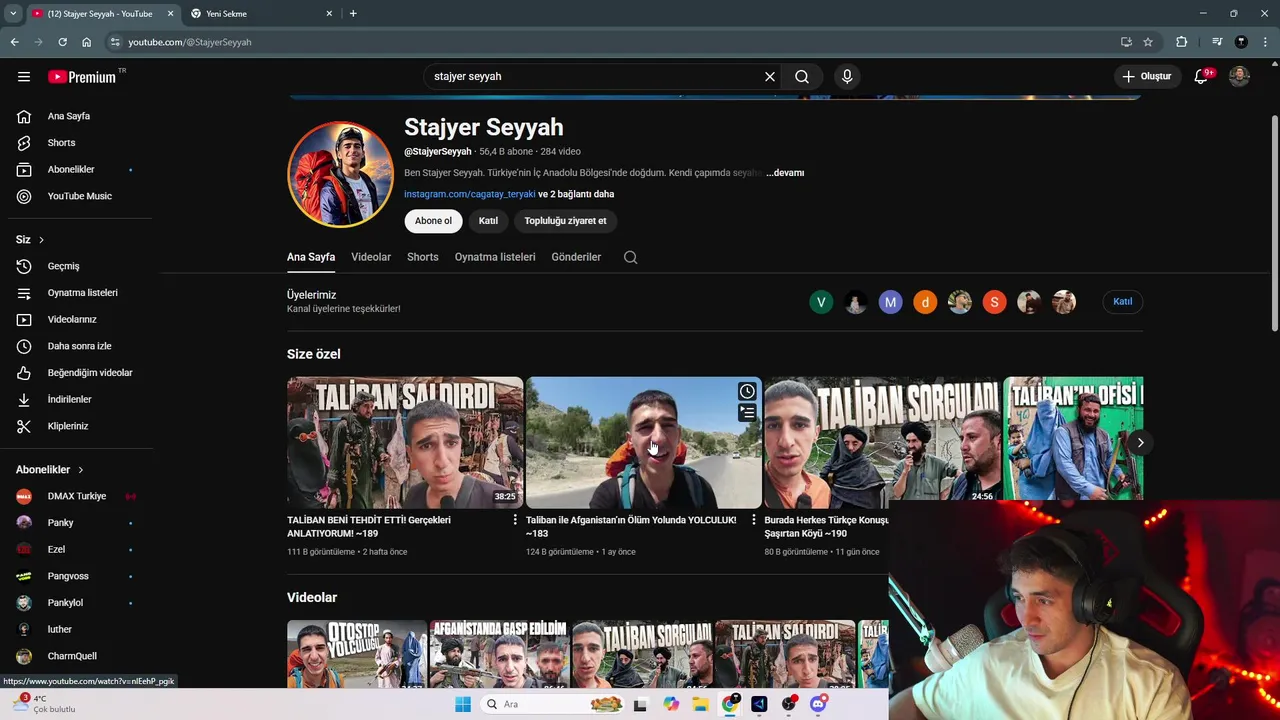Open instagram.com/cagatay_teryaki link
1280x720 pixels.
pyautogui.click(x=469, y=194)
